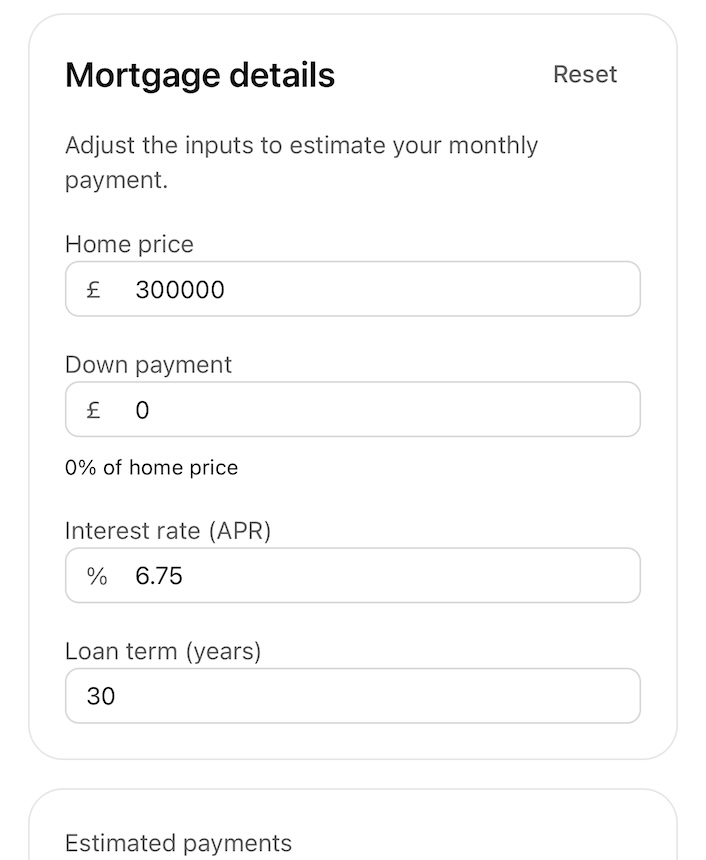Click the Estimated payments heading
This screenshot has height=860, width=706.
178,843
